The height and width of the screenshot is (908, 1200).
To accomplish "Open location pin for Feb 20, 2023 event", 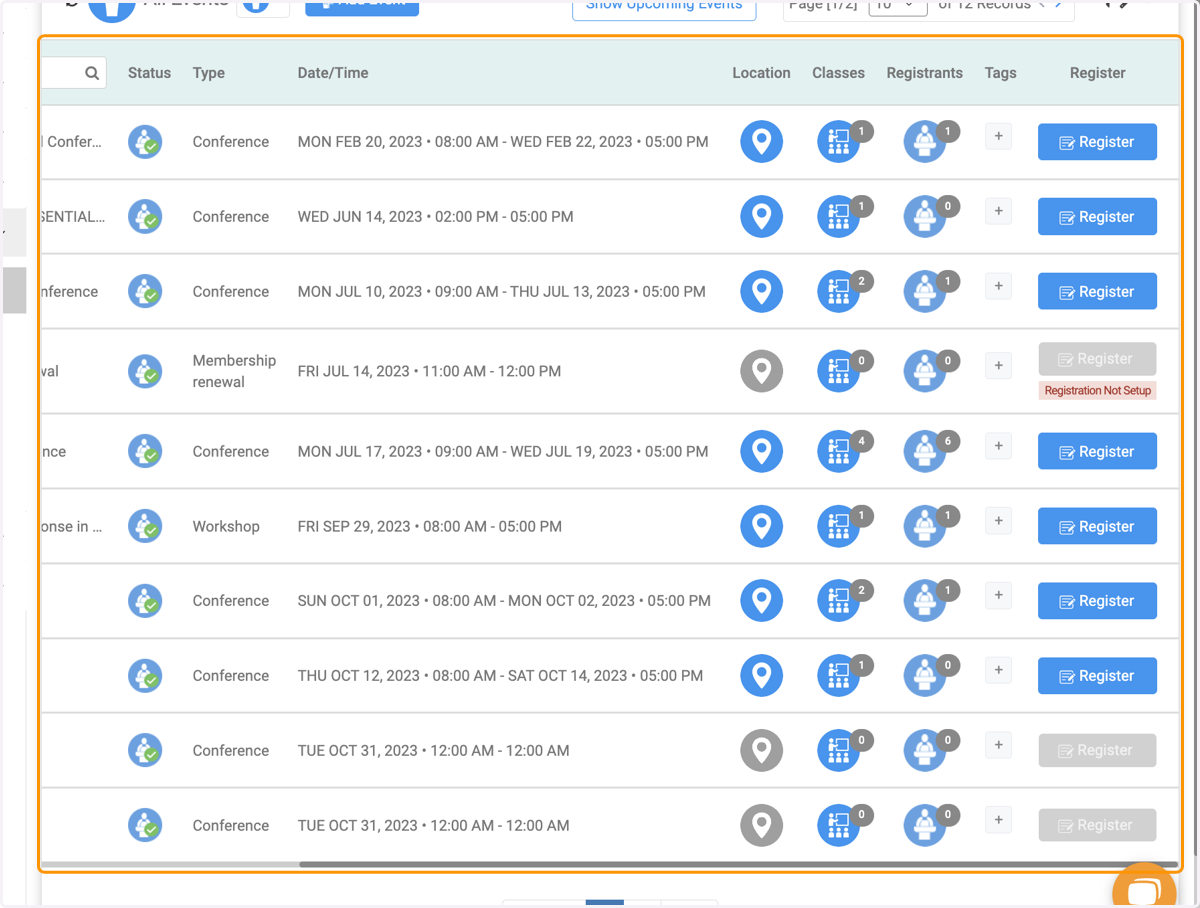I will [x=761, y=141].
